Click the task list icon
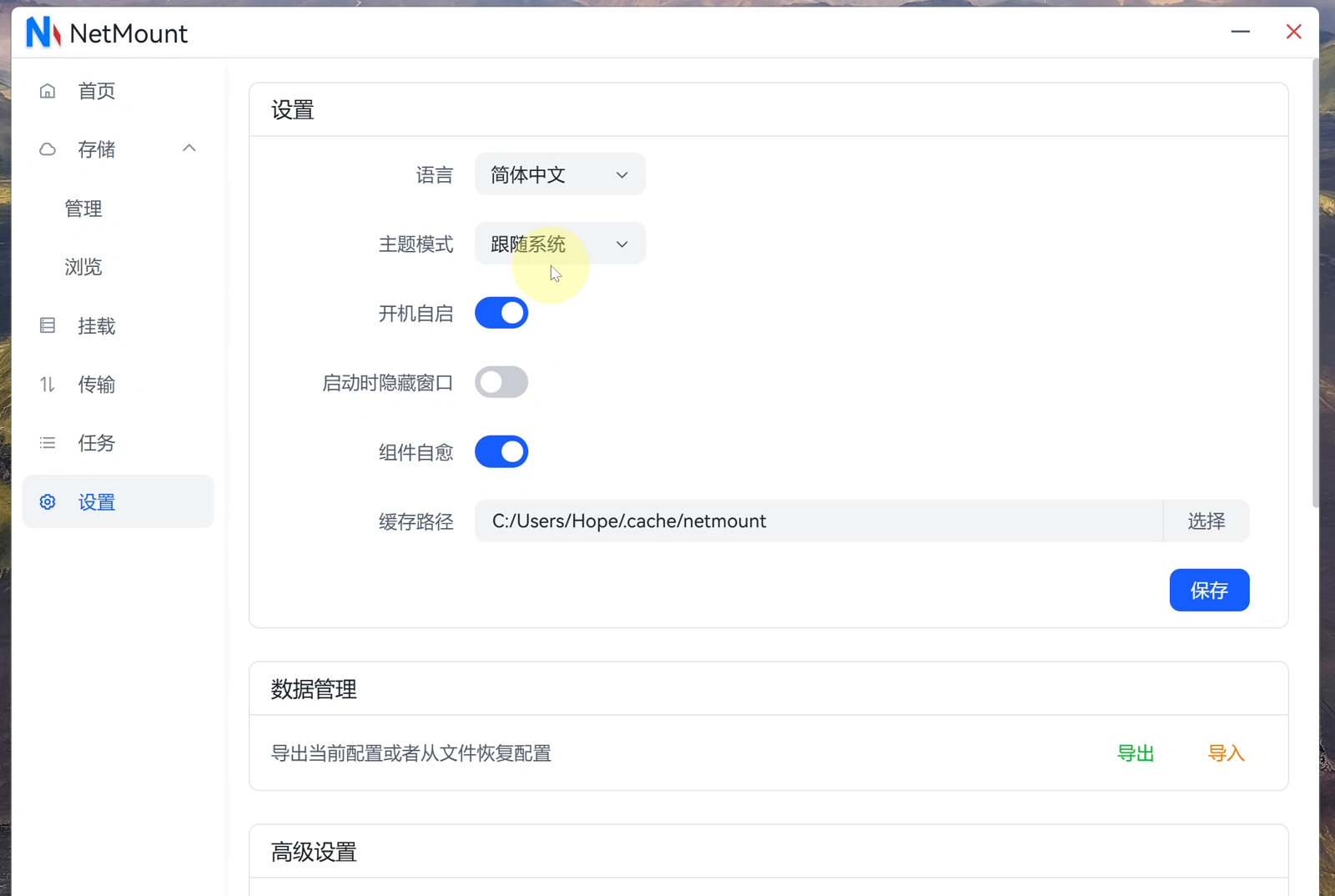 (x=48, y=443)
